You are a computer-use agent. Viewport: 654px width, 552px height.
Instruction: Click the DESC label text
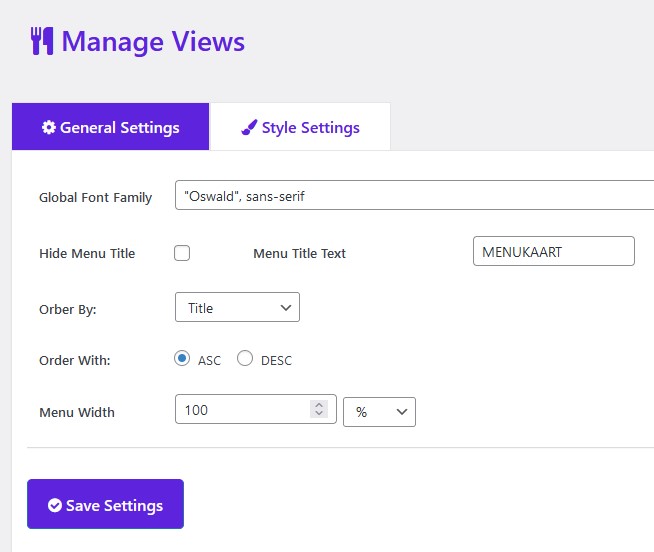pyautogui.click(x=276, y=360)
